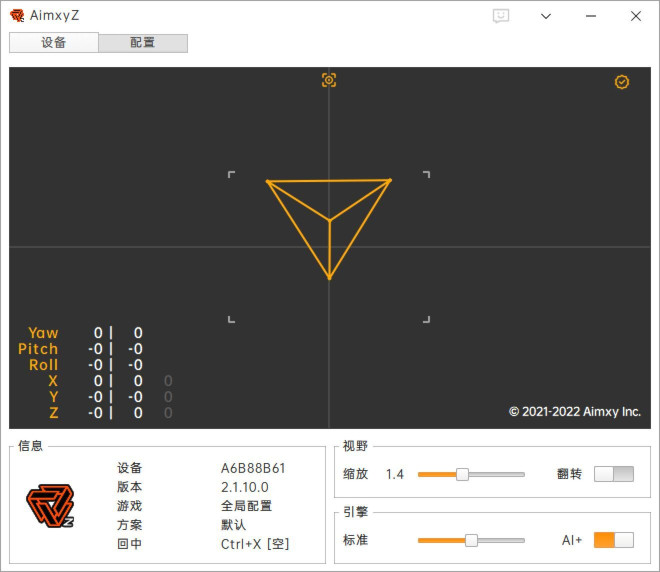Screen dimensions: 660x572
Task: Click the 全局配置 game setting value
Action: coord(246,506)
